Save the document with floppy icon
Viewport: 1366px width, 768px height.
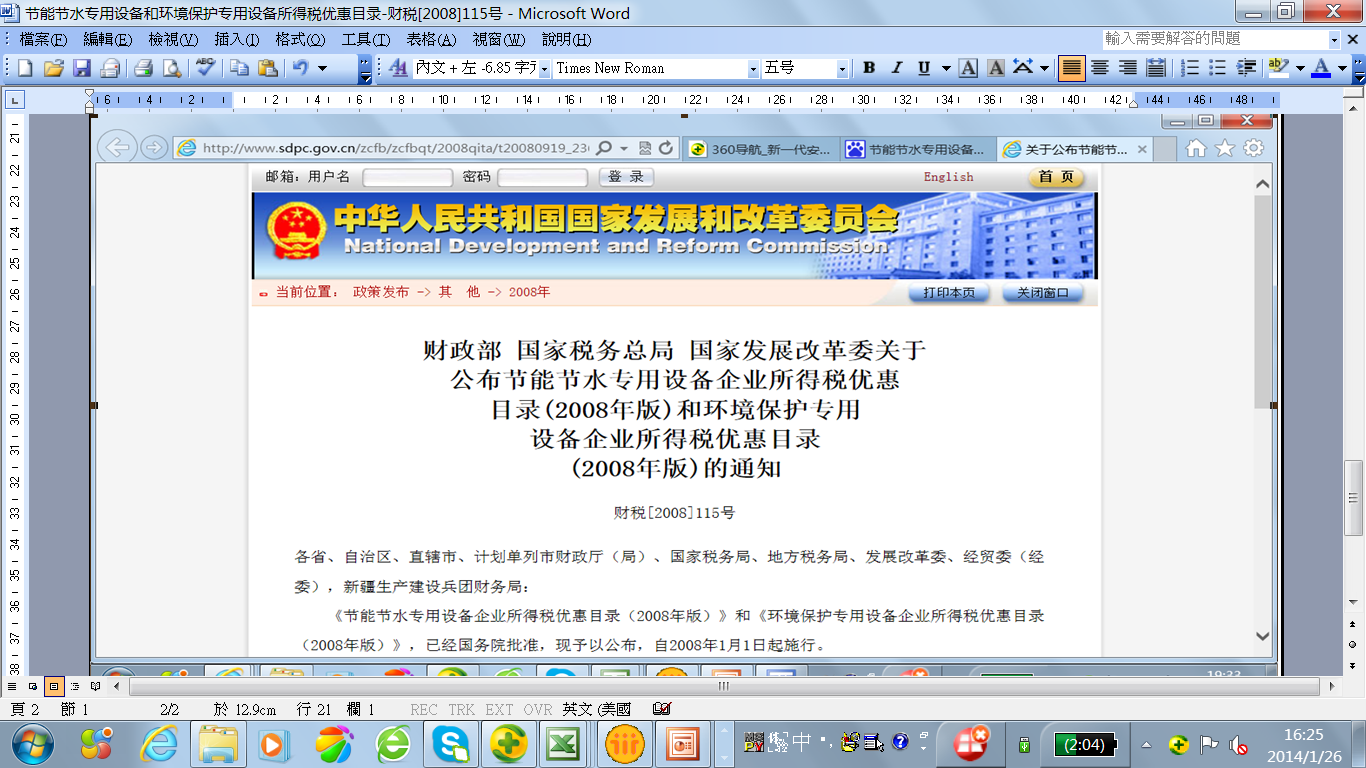coord(81,68)
